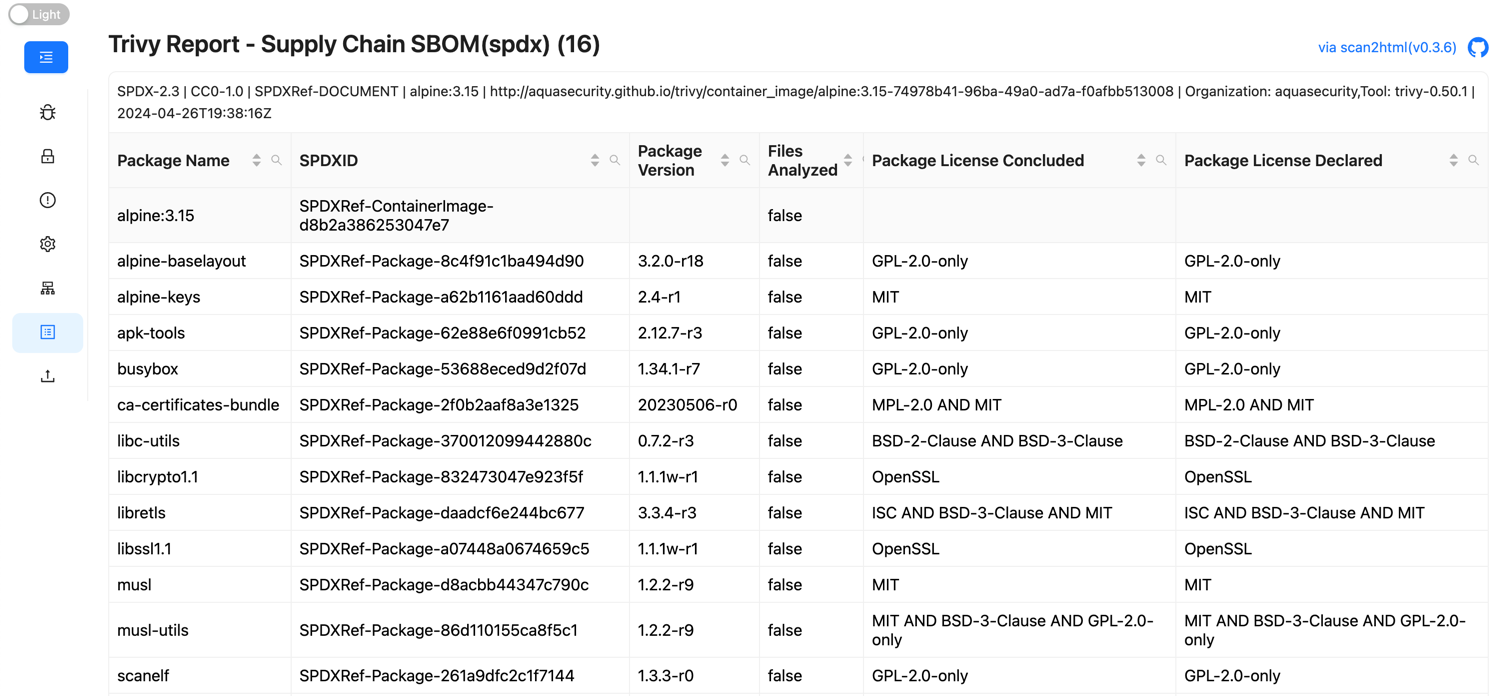Select the SBOM list sidebar icon
Image resolution: width=1493 pixels, height=696 pixels.
coord(47,332)
